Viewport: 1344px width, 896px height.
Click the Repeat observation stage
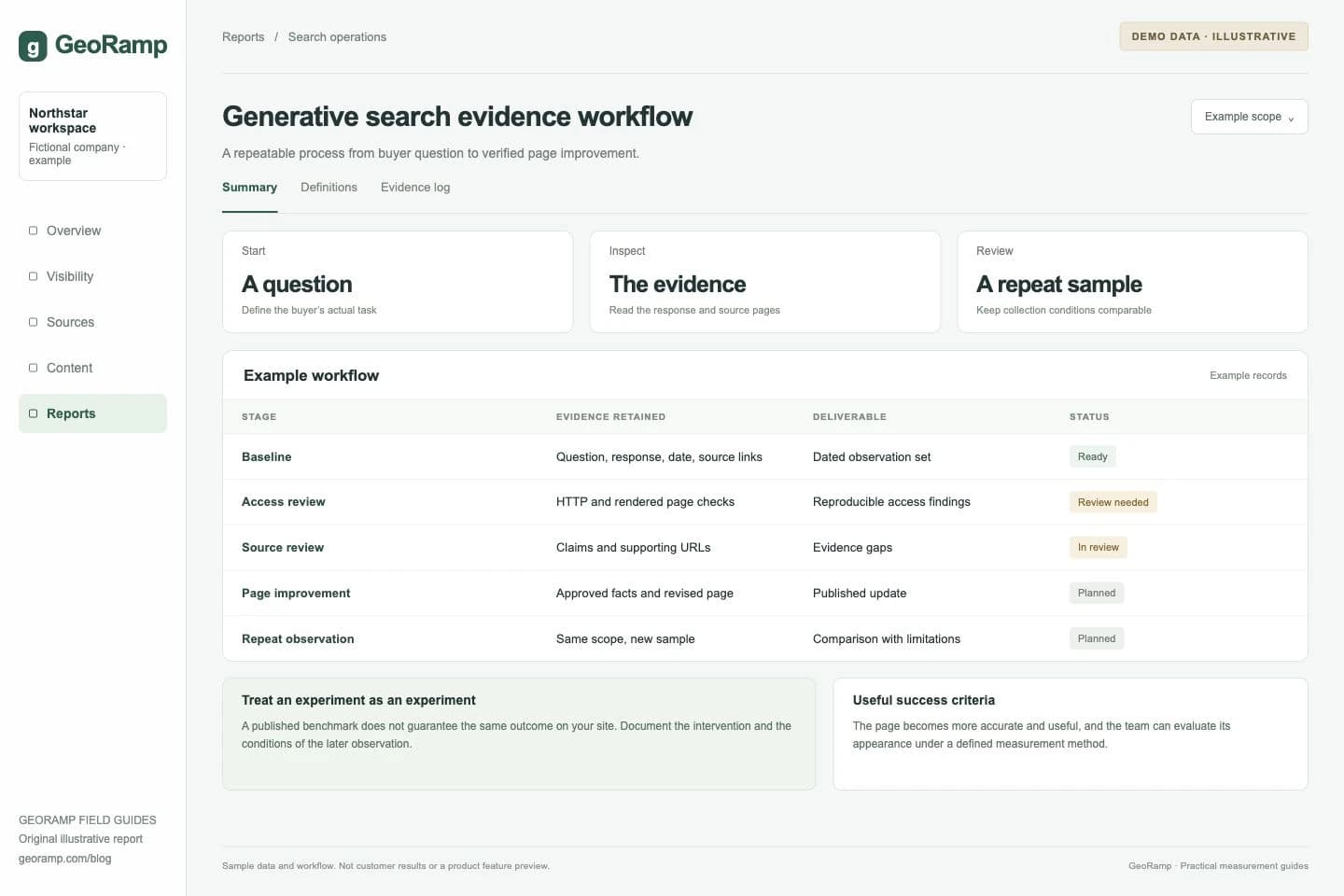298,639
